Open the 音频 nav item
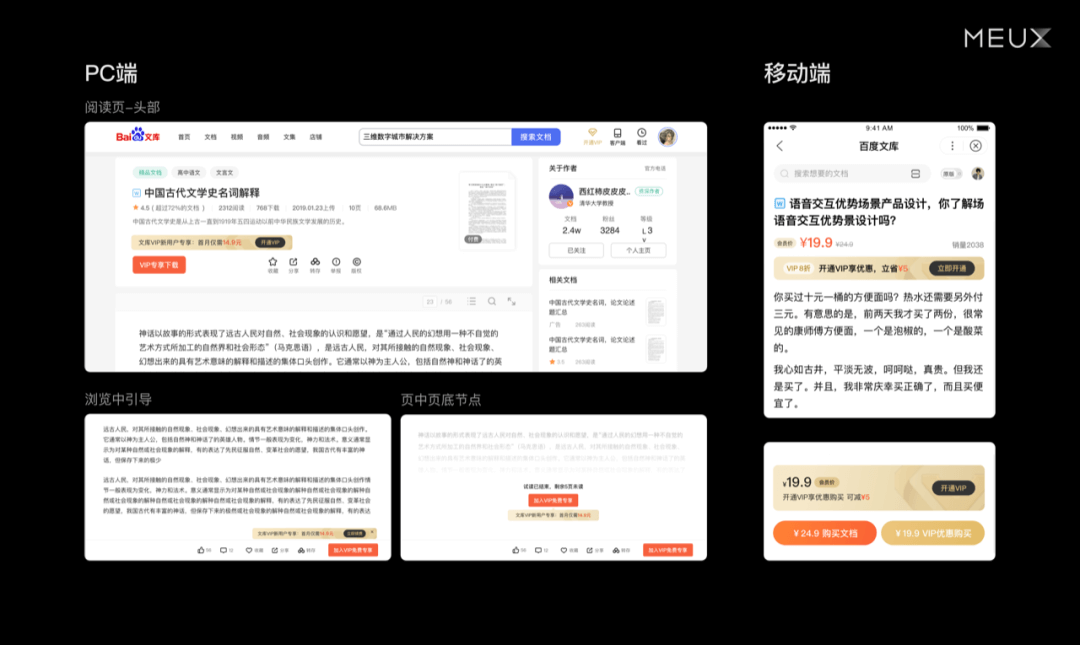The height and width of the screenshot is (645, 1080). pyautogui.click(x=263, y=137)
